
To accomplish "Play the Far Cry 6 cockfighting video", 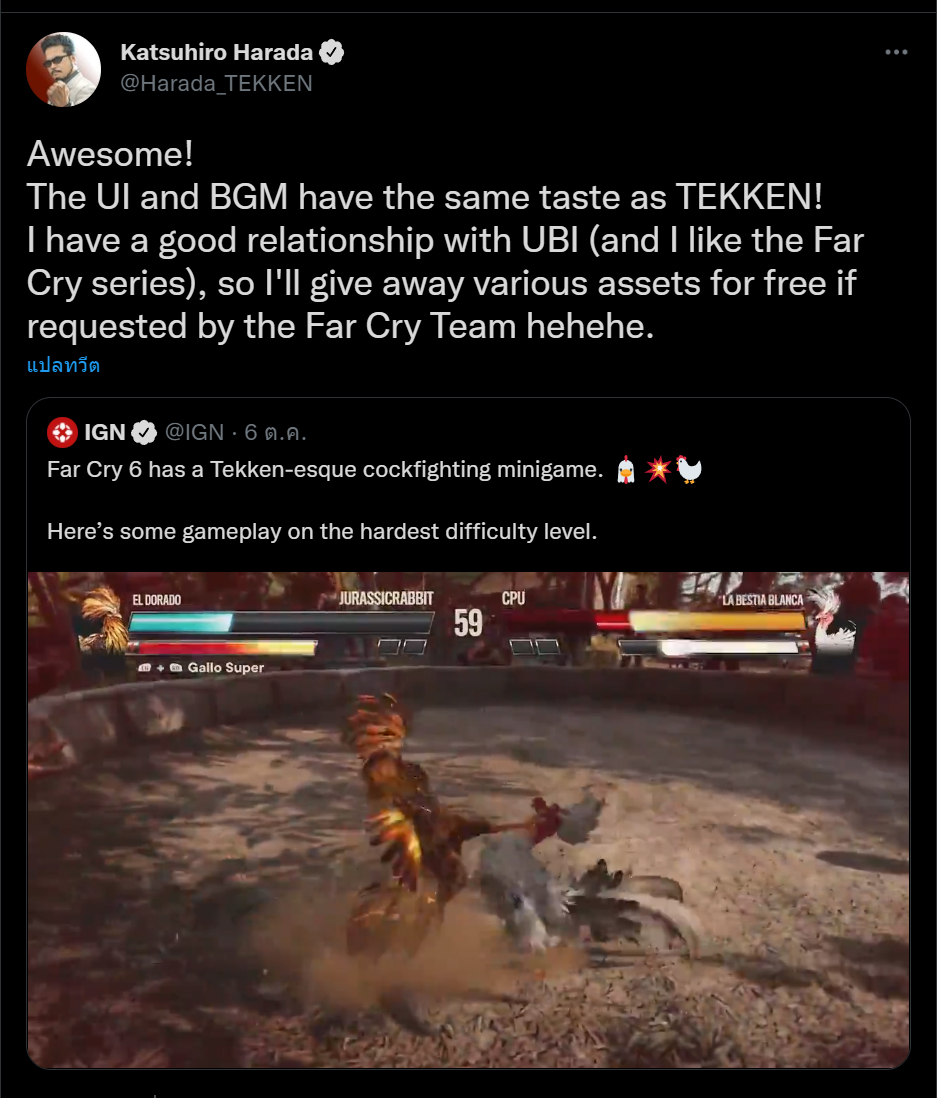I will 468,820.
